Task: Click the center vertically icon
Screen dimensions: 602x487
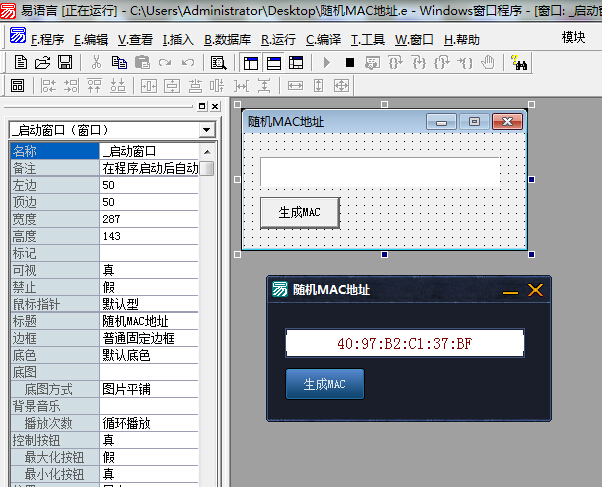Action: pos(172,86)
